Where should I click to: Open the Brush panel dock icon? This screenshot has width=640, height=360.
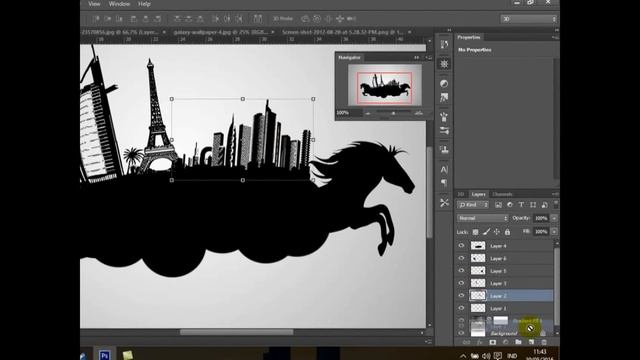click(444, 131)
